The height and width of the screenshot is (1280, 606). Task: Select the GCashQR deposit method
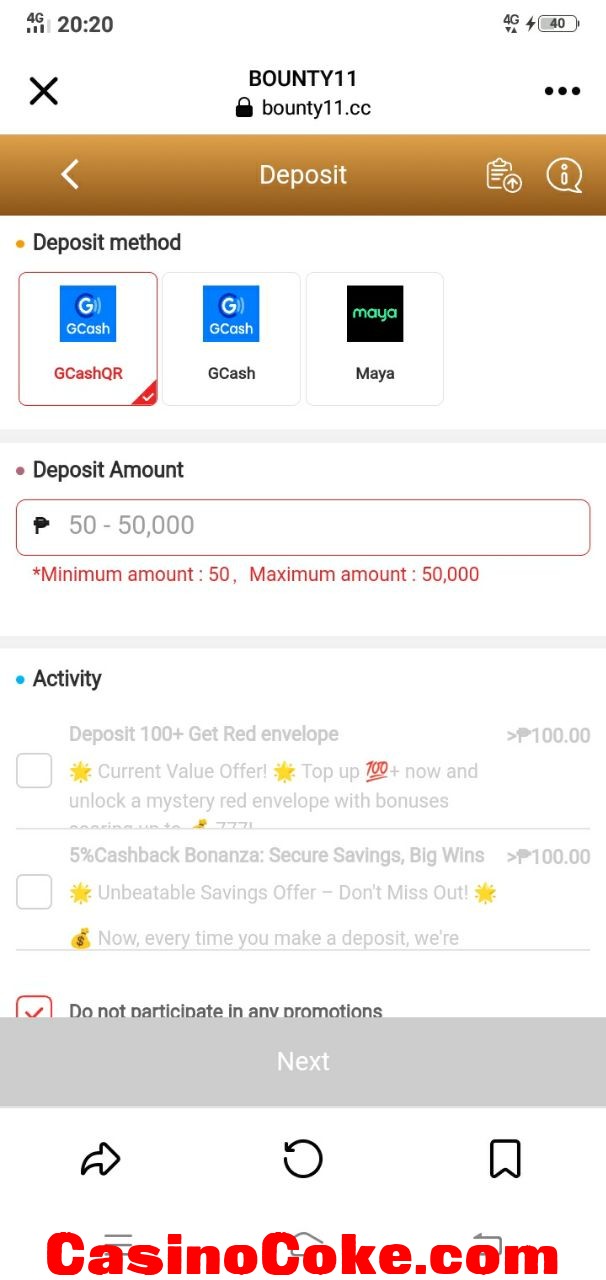[x=88, y=339]
